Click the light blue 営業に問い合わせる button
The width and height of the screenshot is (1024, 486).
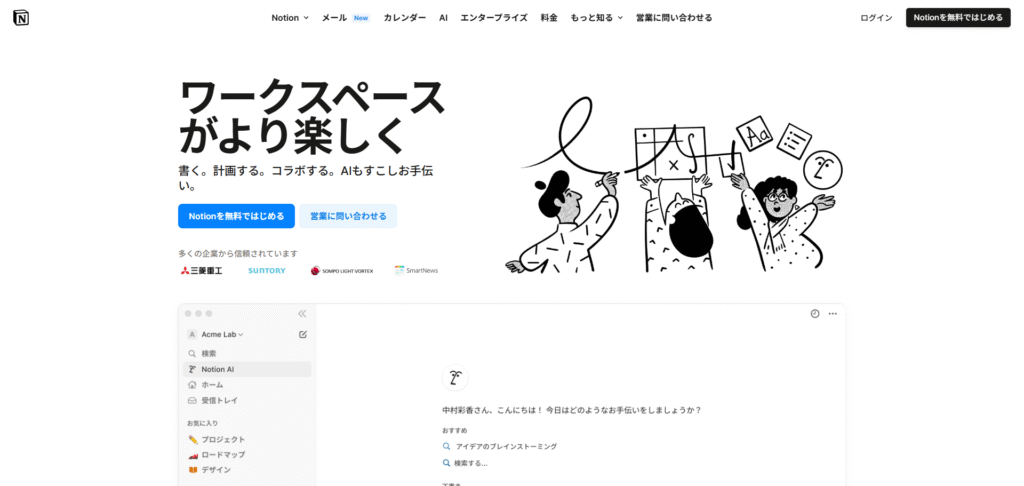[348, 216]
